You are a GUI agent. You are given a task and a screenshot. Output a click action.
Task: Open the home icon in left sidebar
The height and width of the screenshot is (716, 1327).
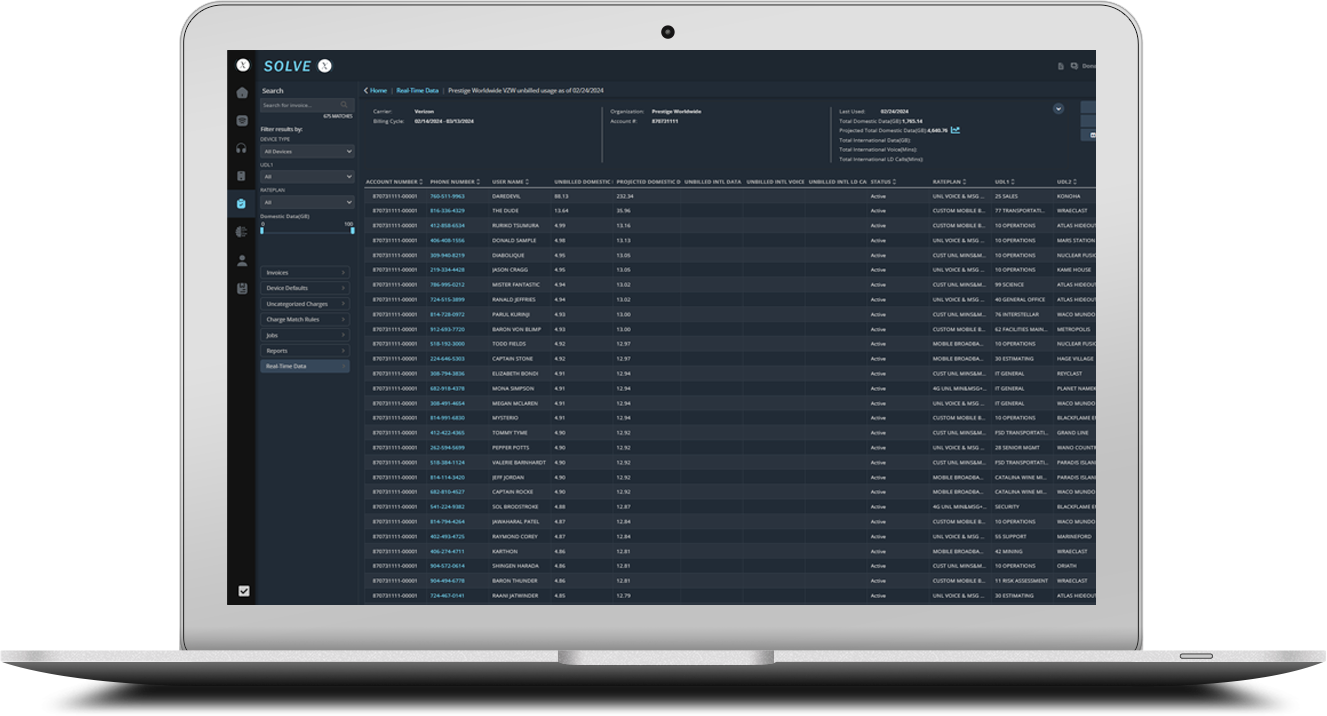point(242,93)
